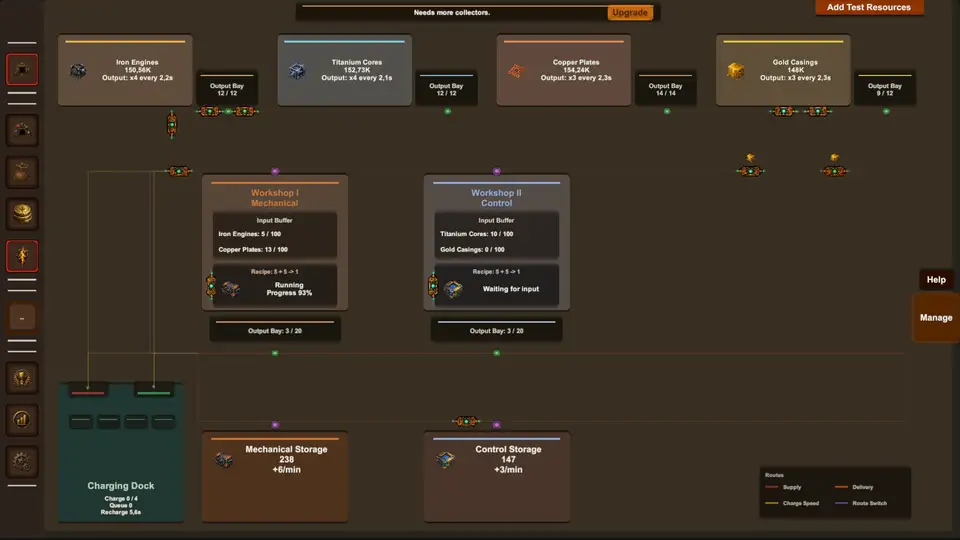Click the Charge Speed legend entry
This screenshot has width=960, height=540.
[x=792, y=503]
